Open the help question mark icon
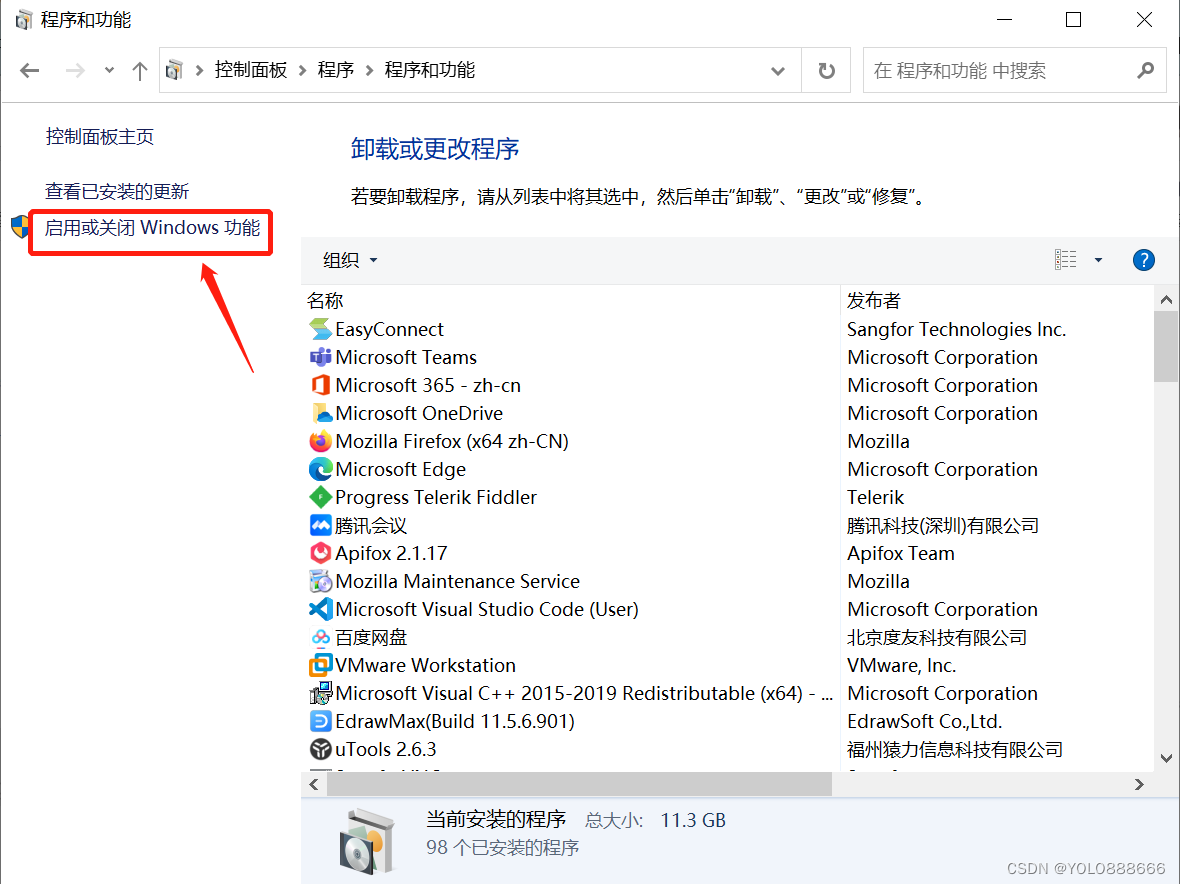 [x=1143, y=260]
